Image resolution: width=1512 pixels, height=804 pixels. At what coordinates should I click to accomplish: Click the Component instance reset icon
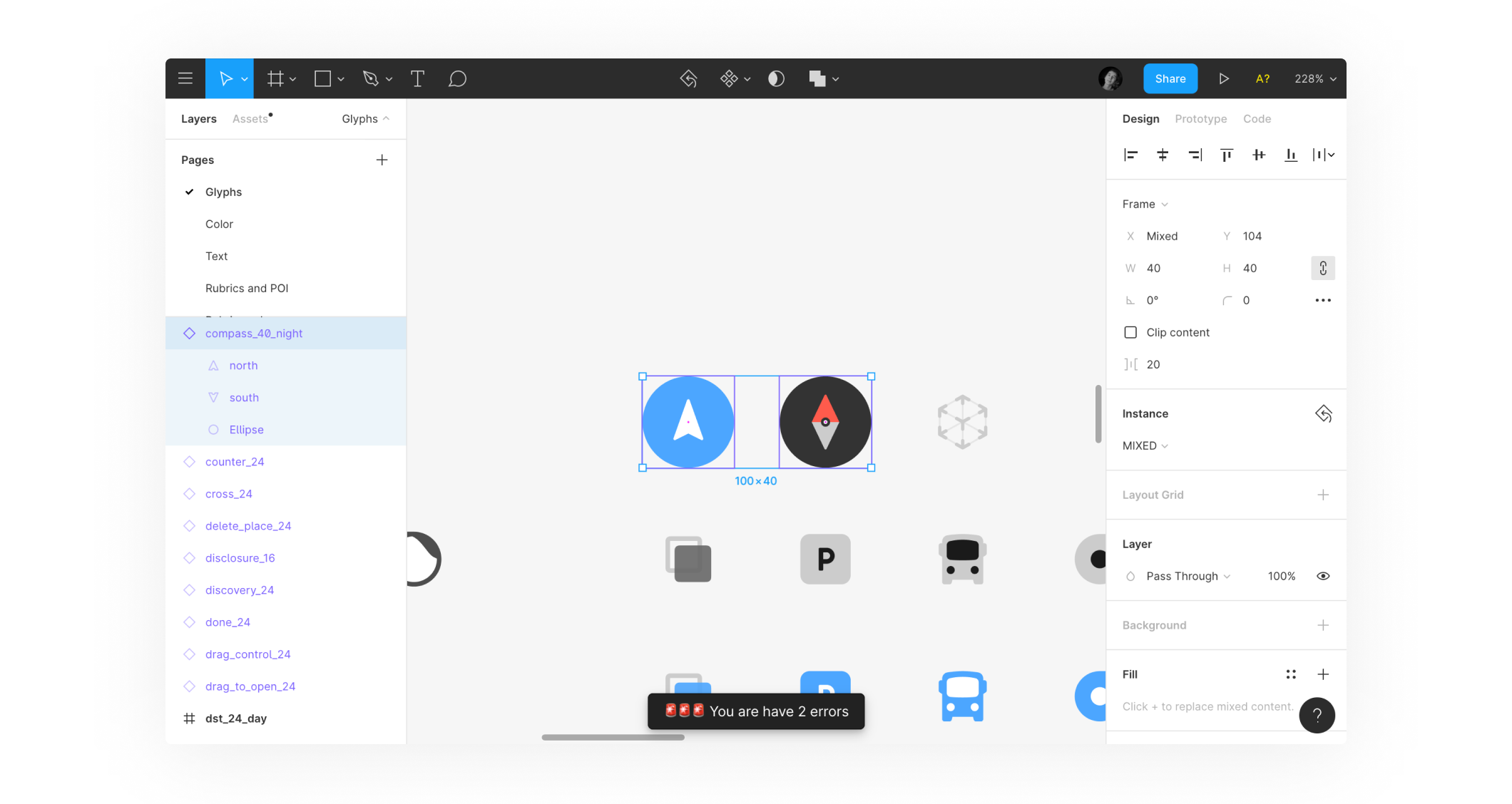point(1323,413)
